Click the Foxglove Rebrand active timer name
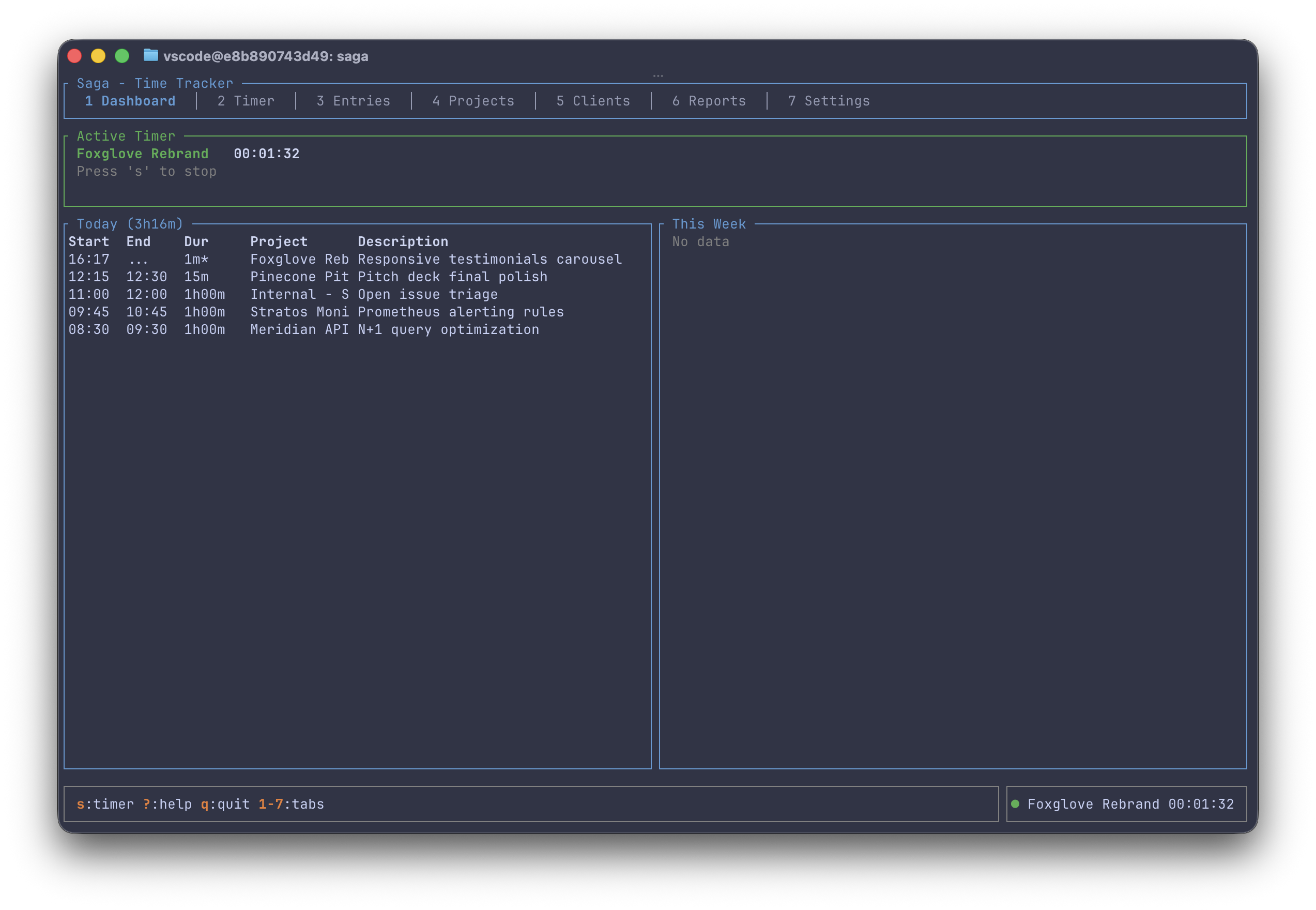1316x910 pixels. 143,154
